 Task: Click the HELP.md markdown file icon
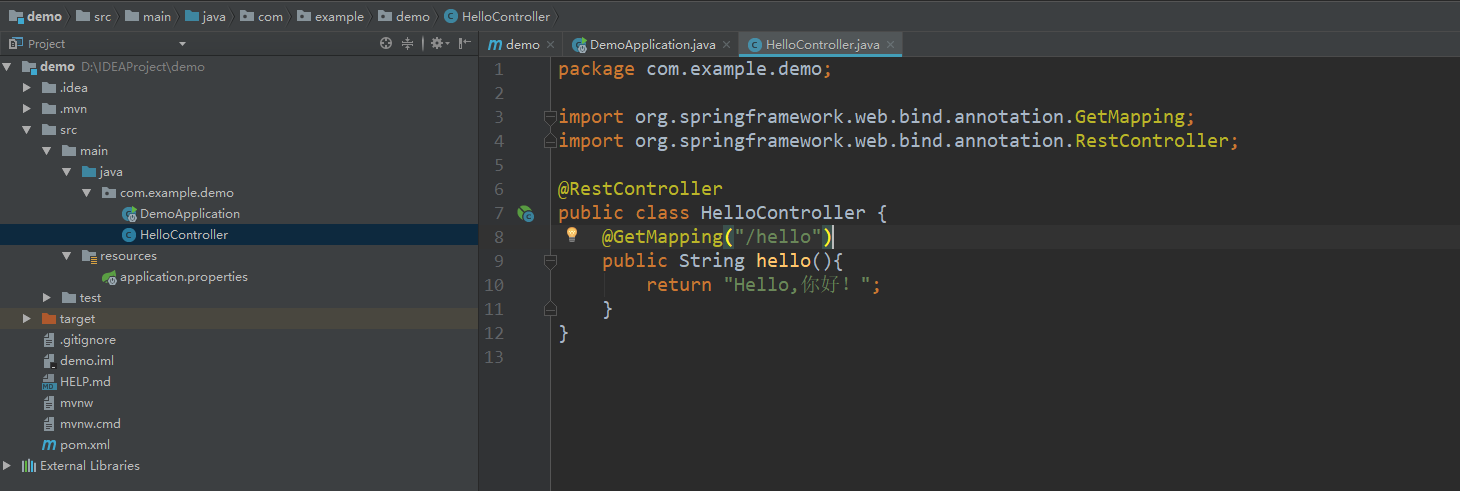point(49,382)
